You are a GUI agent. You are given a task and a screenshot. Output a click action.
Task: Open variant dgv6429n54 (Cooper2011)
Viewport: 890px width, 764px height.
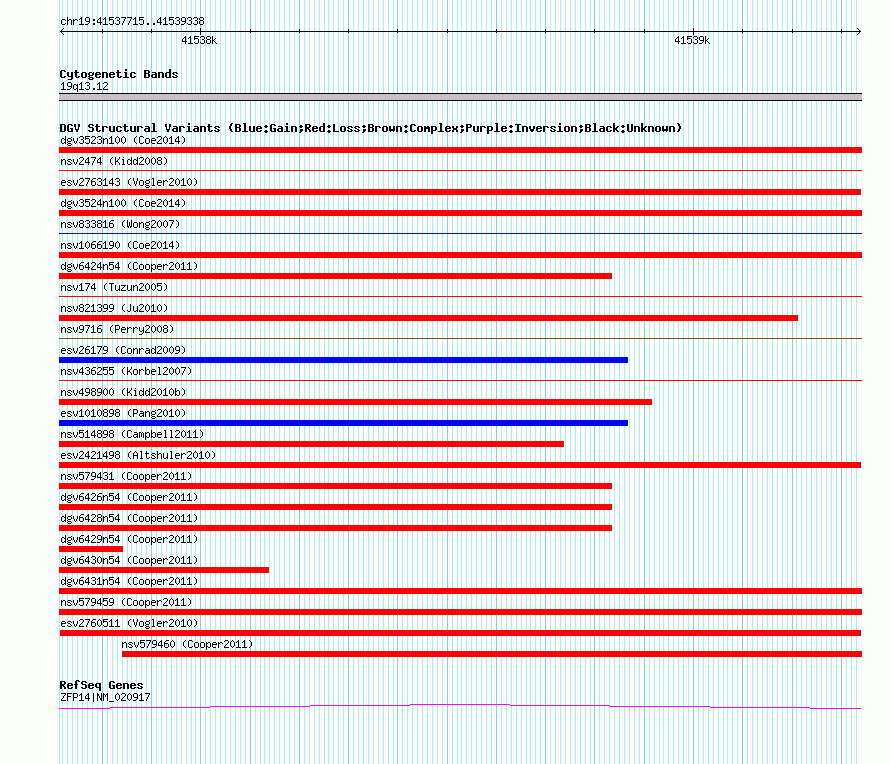coord(129,539)
